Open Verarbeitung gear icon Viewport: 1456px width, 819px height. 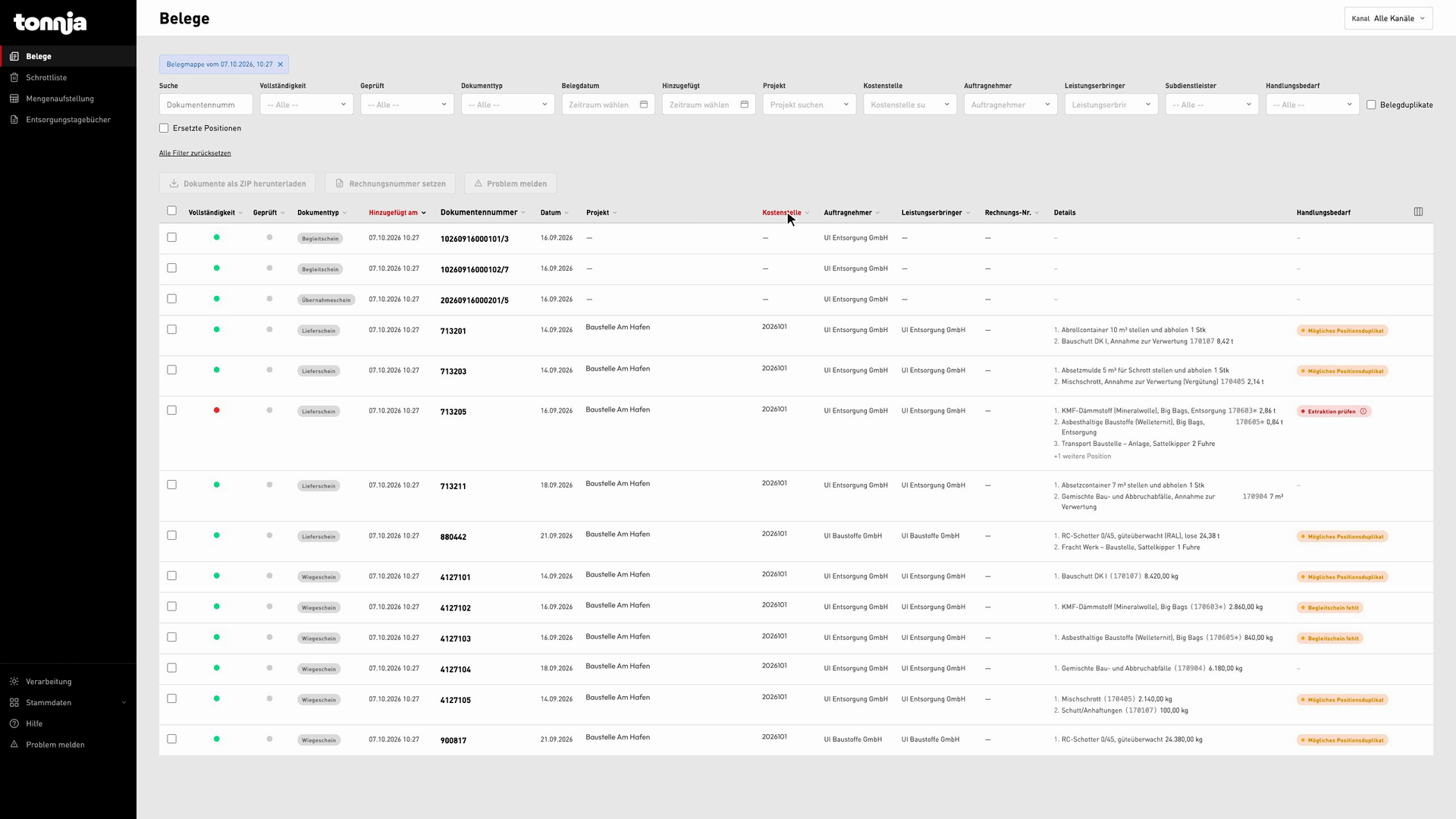pyautogui.click(x=14, y=682)
